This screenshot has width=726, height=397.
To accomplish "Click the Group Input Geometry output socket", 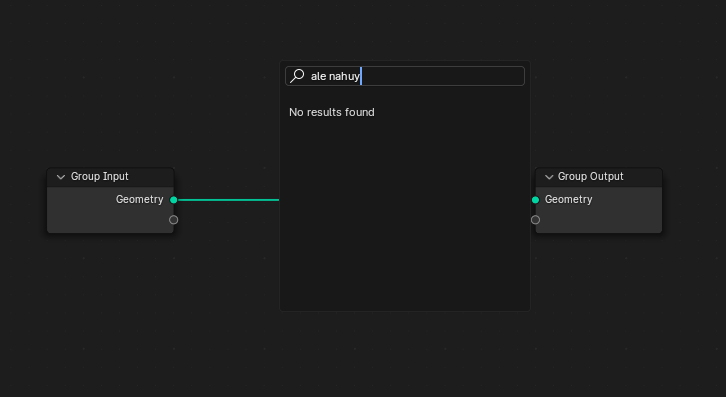I will pos(174,200).
